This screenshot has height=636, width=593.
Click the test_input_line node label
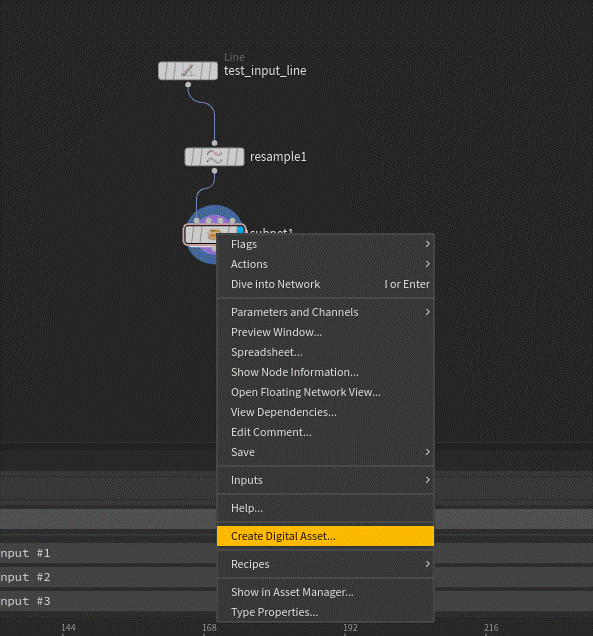coord(265,71)
